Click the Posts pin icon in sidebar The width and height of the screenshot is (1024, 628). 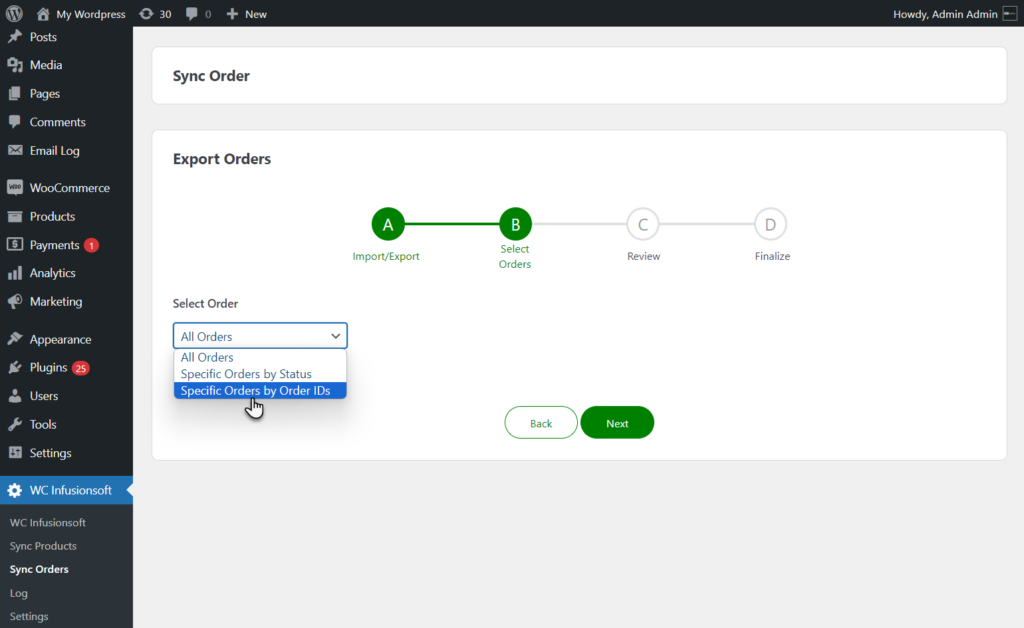15,37
